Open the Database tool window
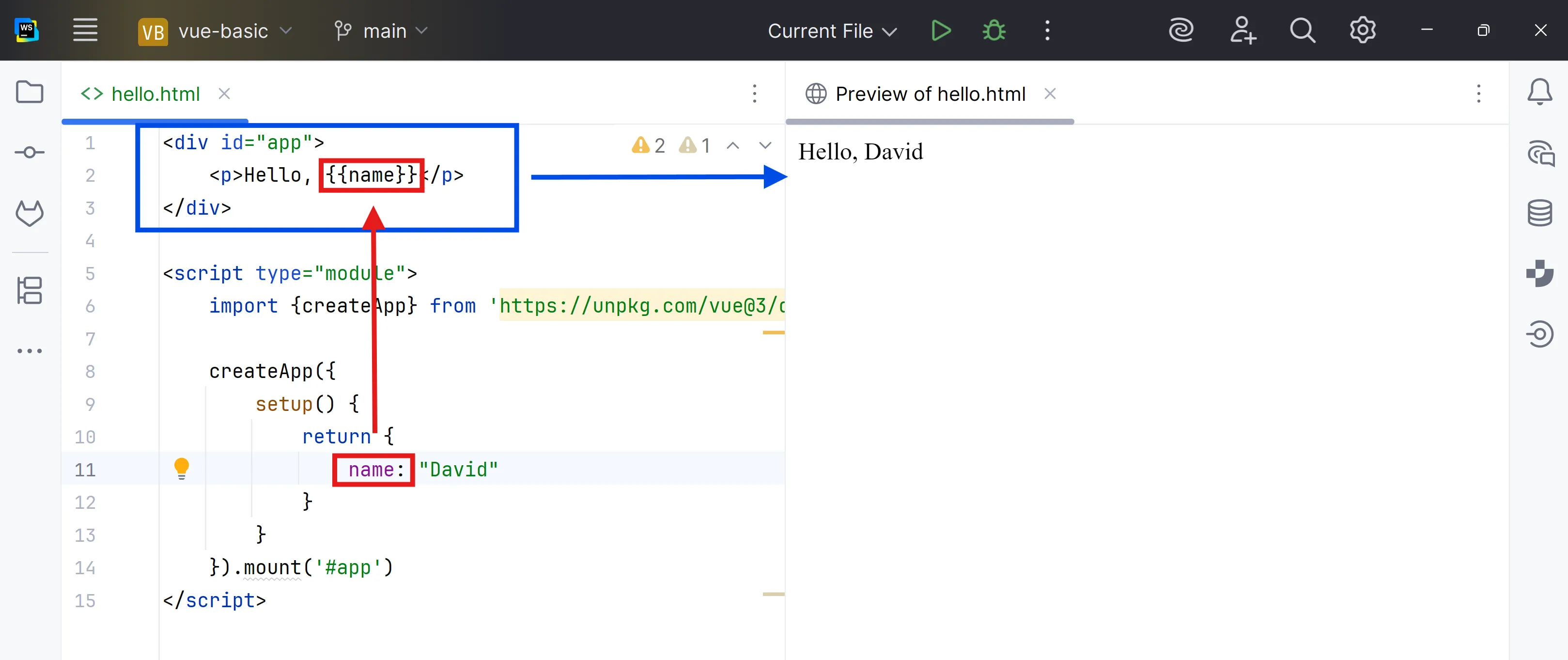Screen dimensions: 1568x660 (1539, 213)
